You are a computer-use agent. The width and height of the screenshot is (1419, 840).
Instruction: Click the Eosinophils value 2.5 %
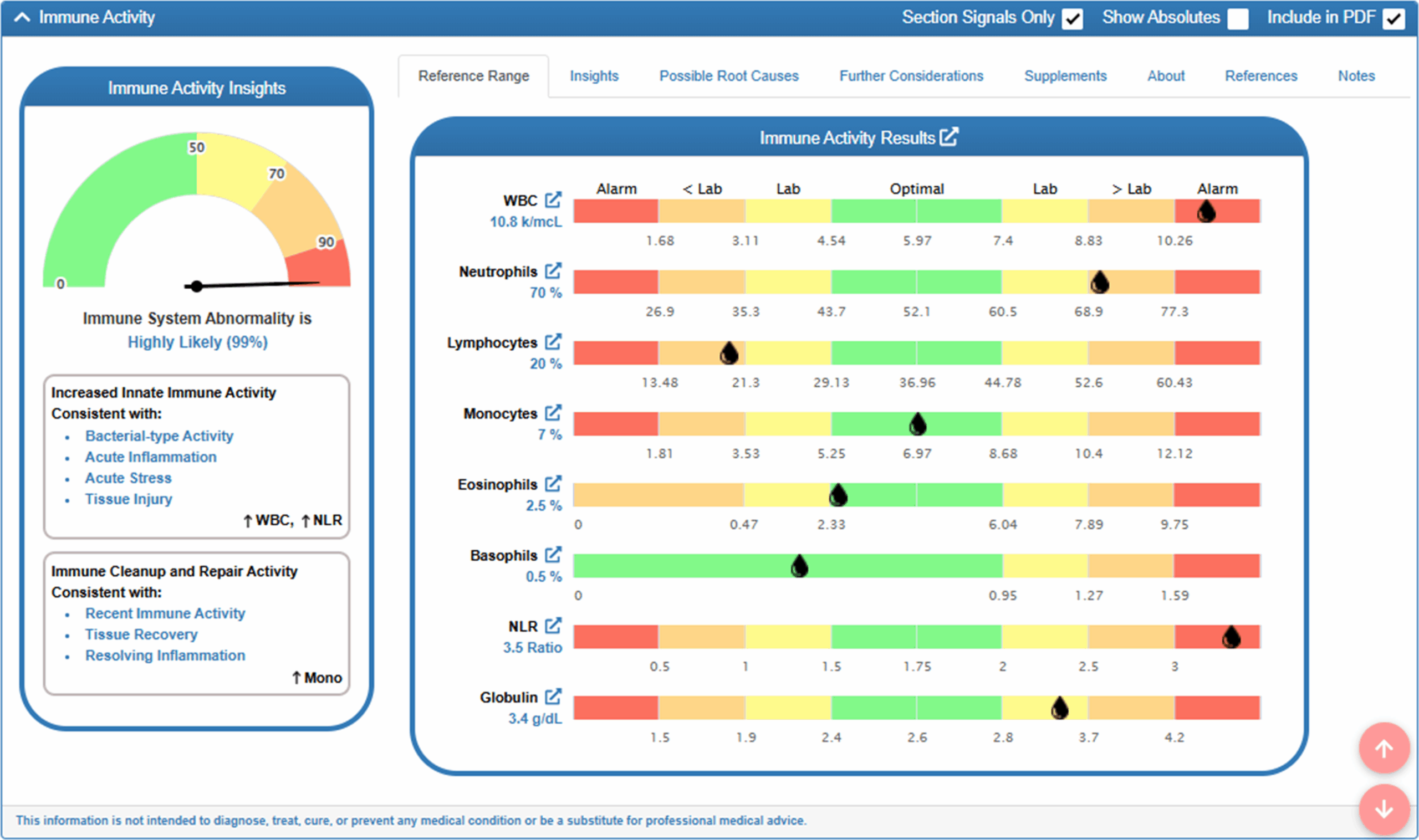544,505
